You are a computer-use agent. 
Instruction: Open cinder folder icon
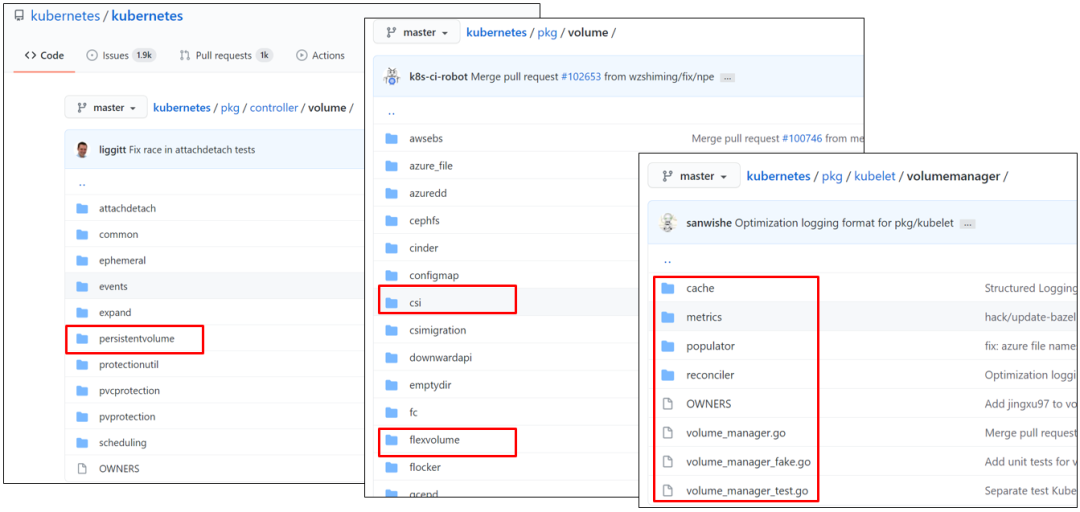click(x=392, y=248)
